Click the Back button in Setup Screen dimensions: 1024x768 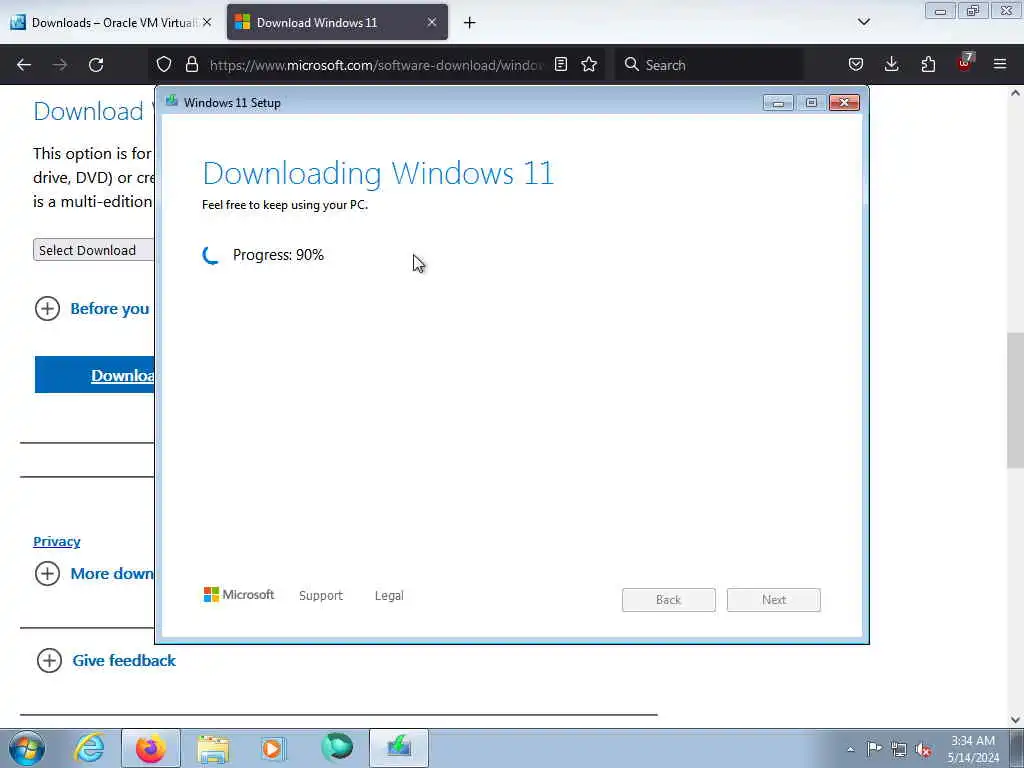click(x=669, y=600)
